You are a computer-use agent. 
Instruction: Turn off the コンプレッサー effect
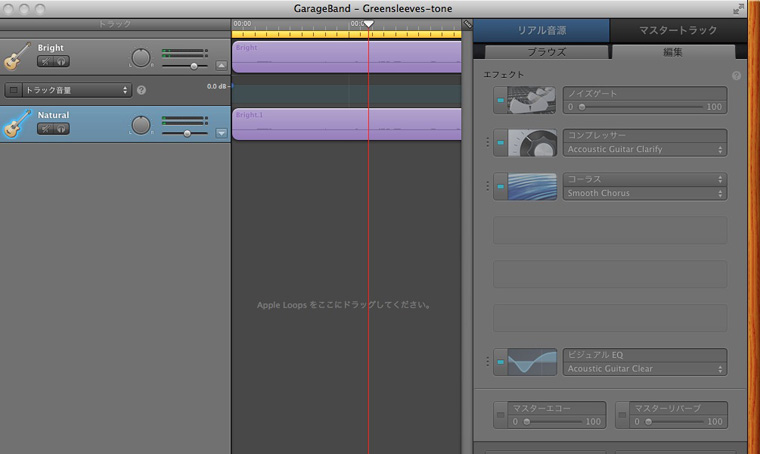click(x=501, y=143)
